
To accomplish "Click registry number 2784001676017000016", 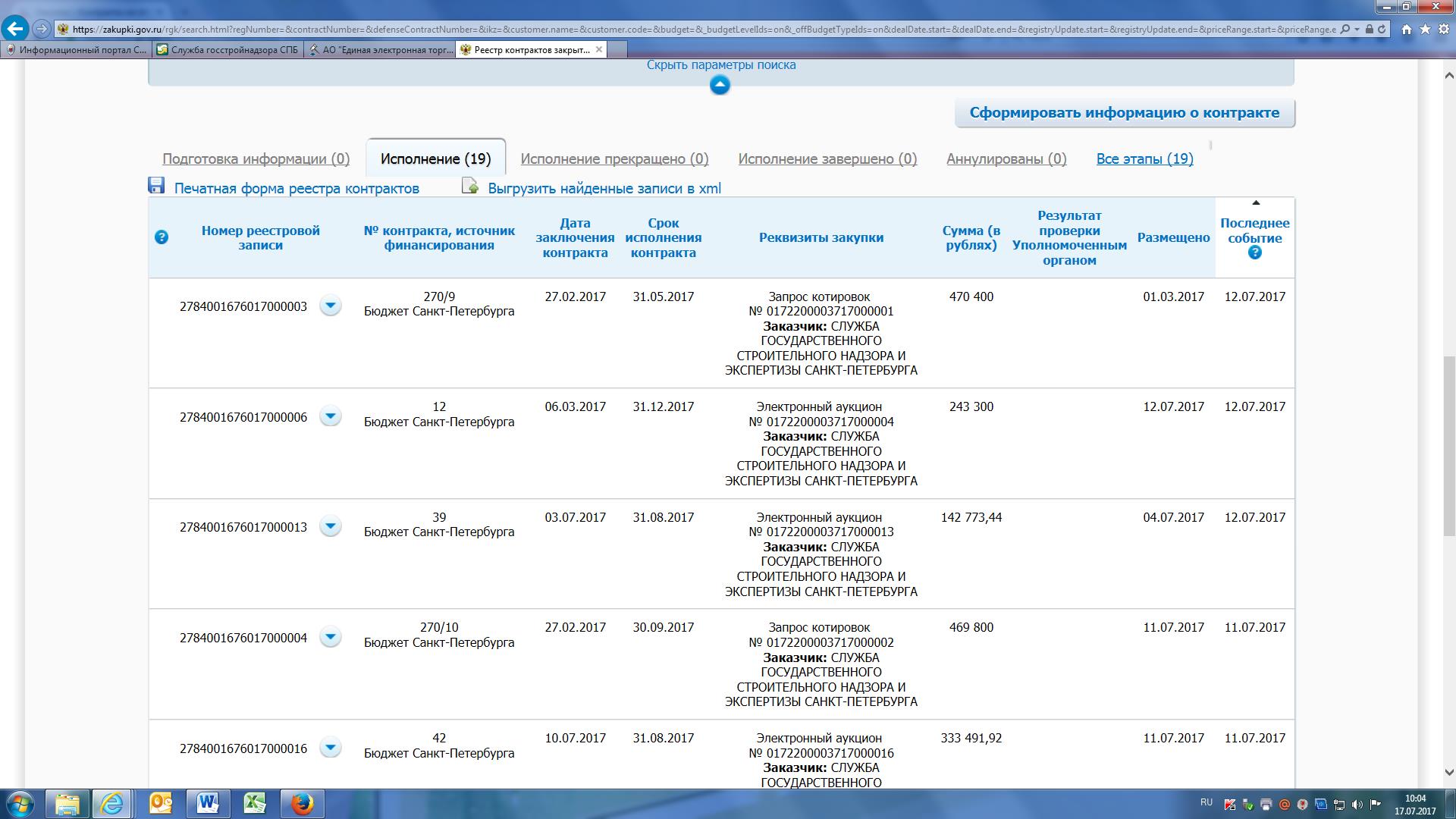I will click(243, 749).
